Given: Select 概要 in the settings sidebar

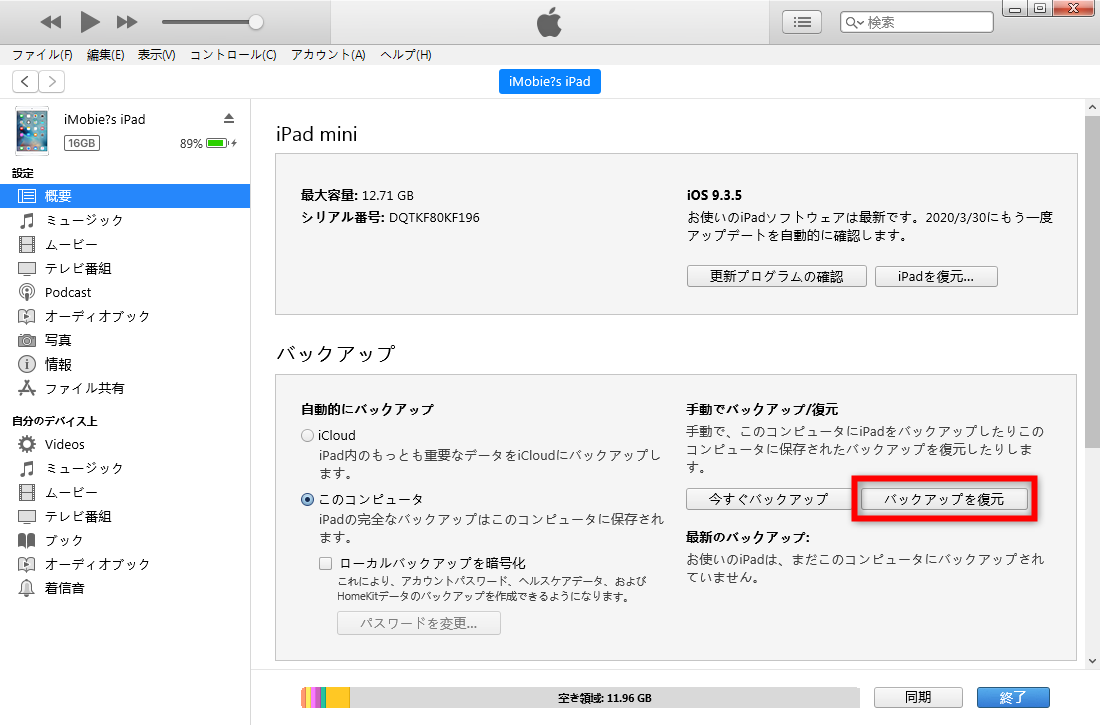Looking at the screenshot, I should point(125,196).
